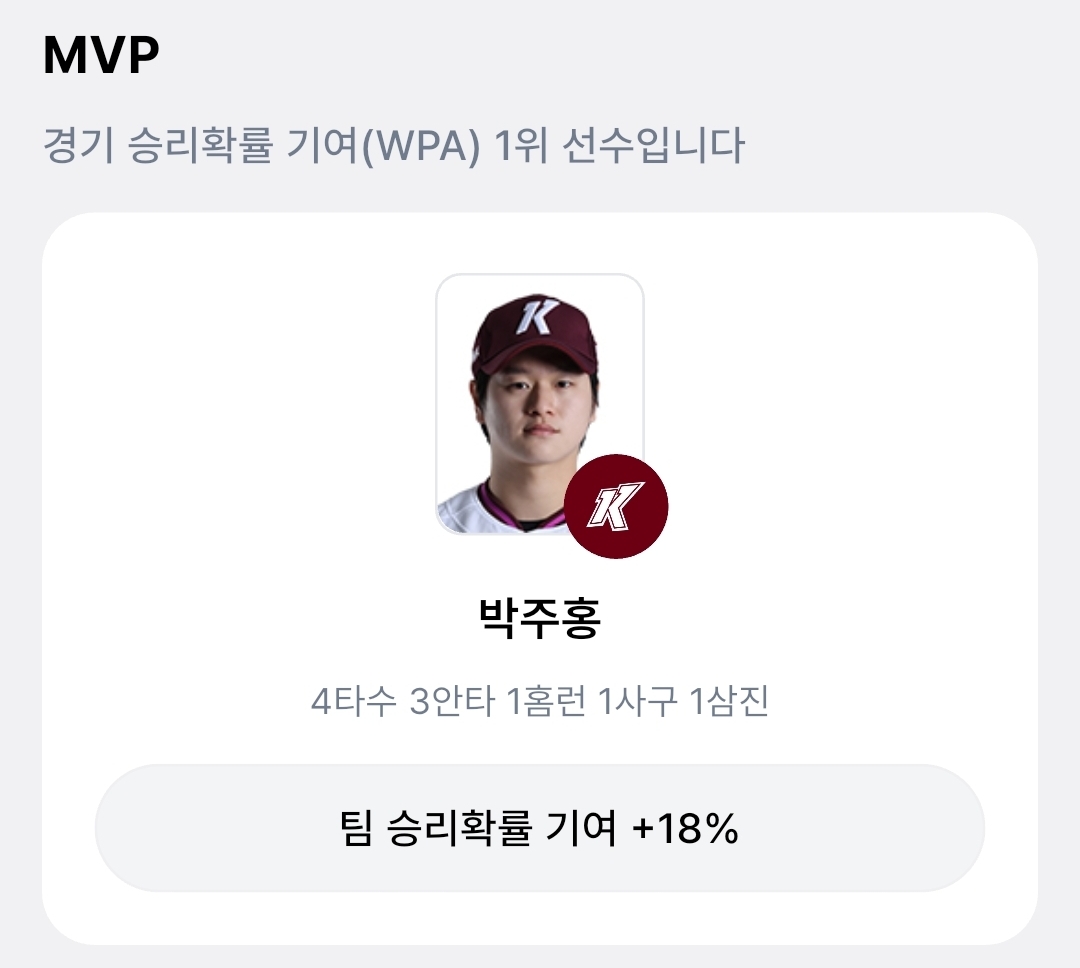Click the 4타수 3안타 stats line
1080x968 pixels.
(540, 701)
